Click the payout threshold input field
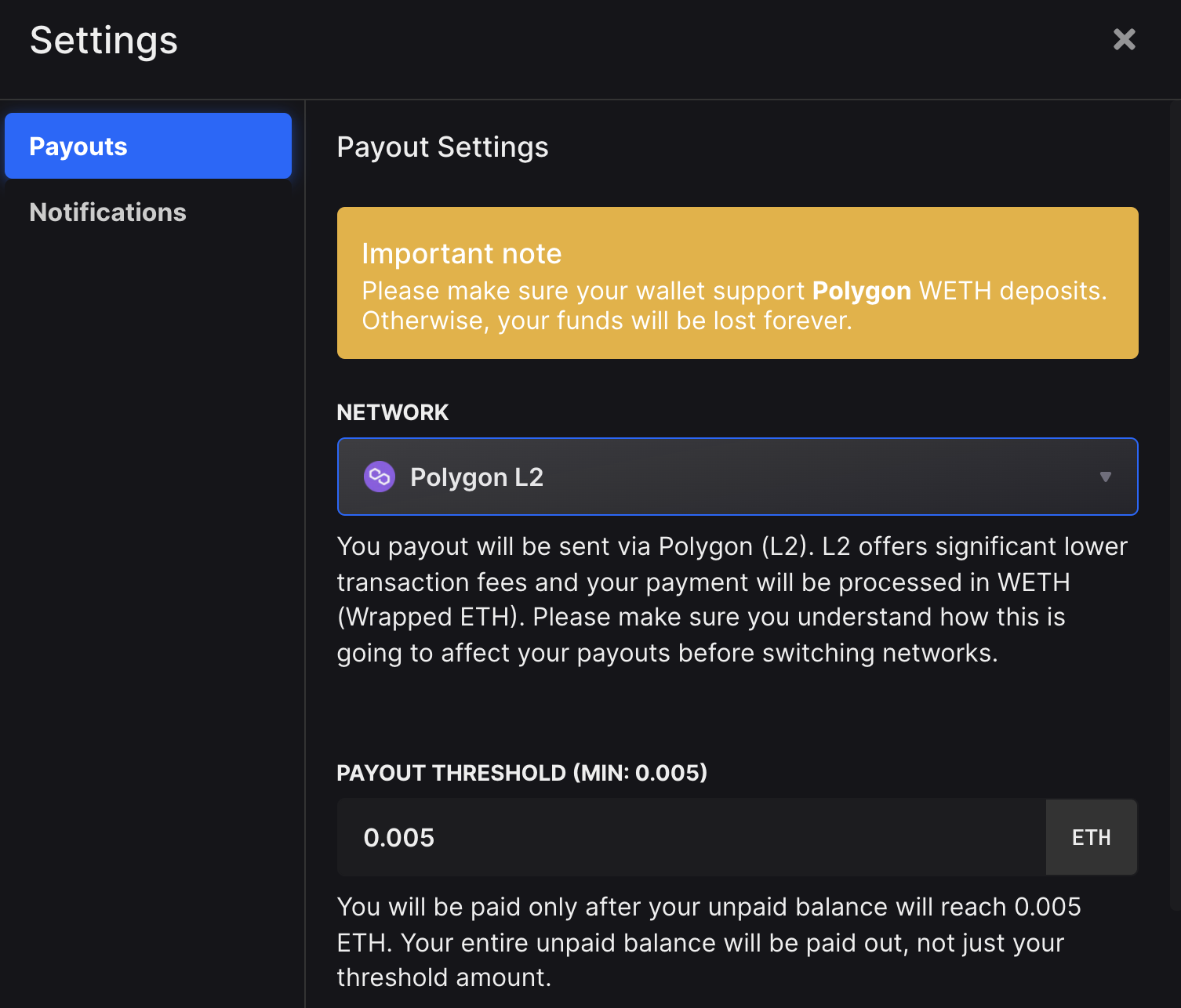Screen dimensions: 1181x1008 (x=690, y=837)
